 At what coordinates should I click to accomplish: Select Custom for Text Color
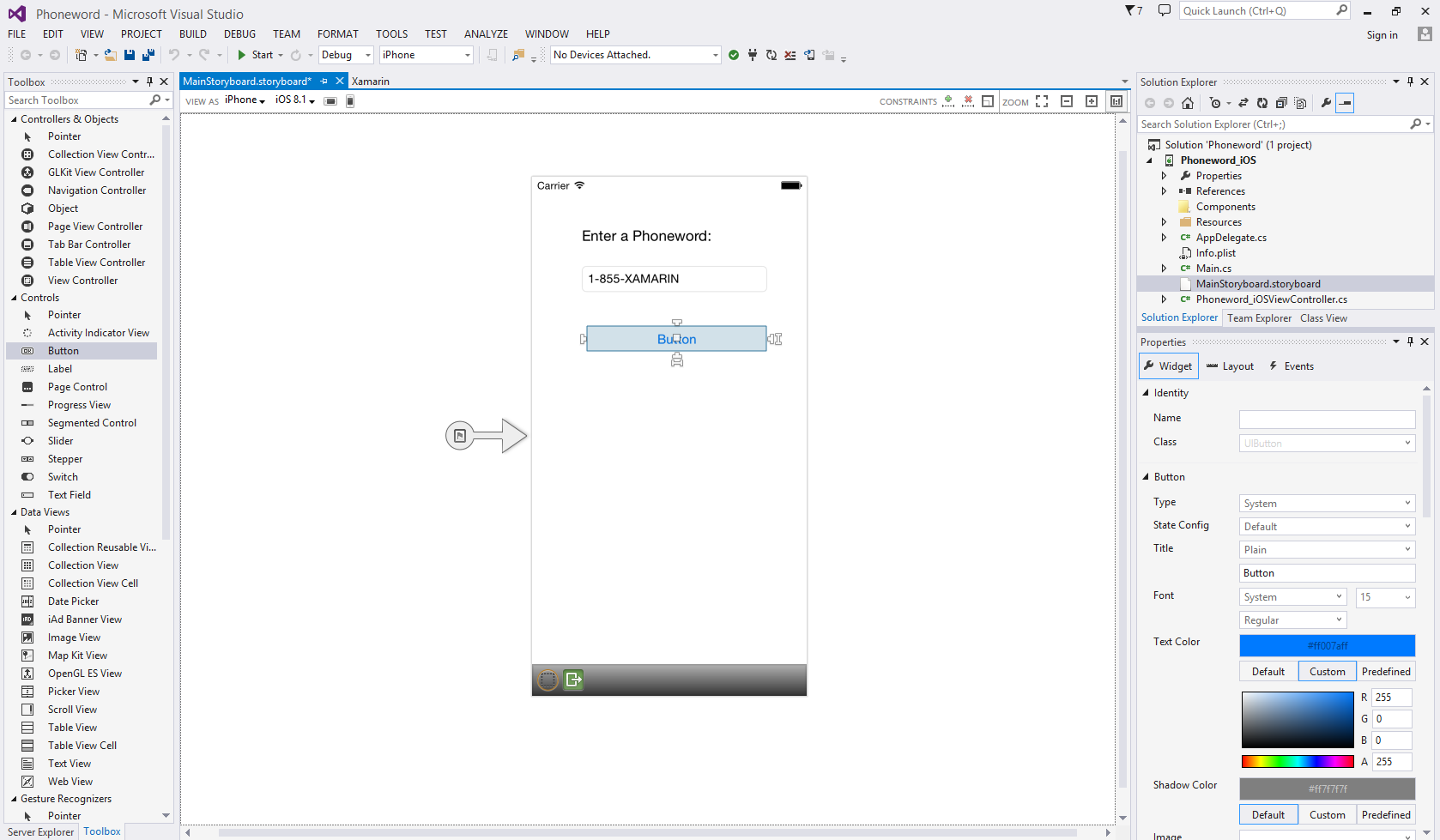click(1327, 672)
